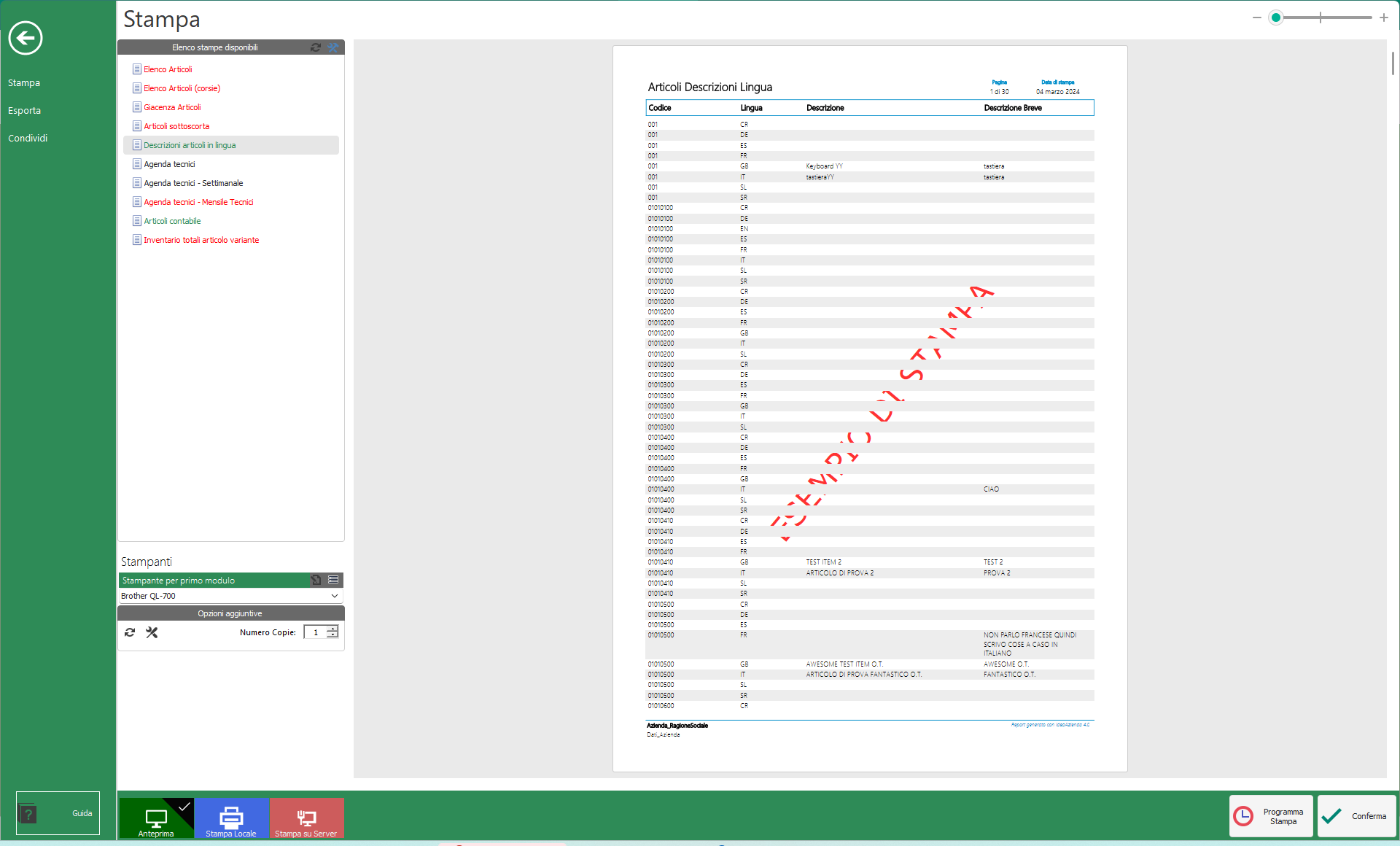Click 'ARTICOLO DI PROVA FANTASTICO O.T.' in the preview
Image resolution: width=1400 pixels, height=846 pixels.
point(864,675)
